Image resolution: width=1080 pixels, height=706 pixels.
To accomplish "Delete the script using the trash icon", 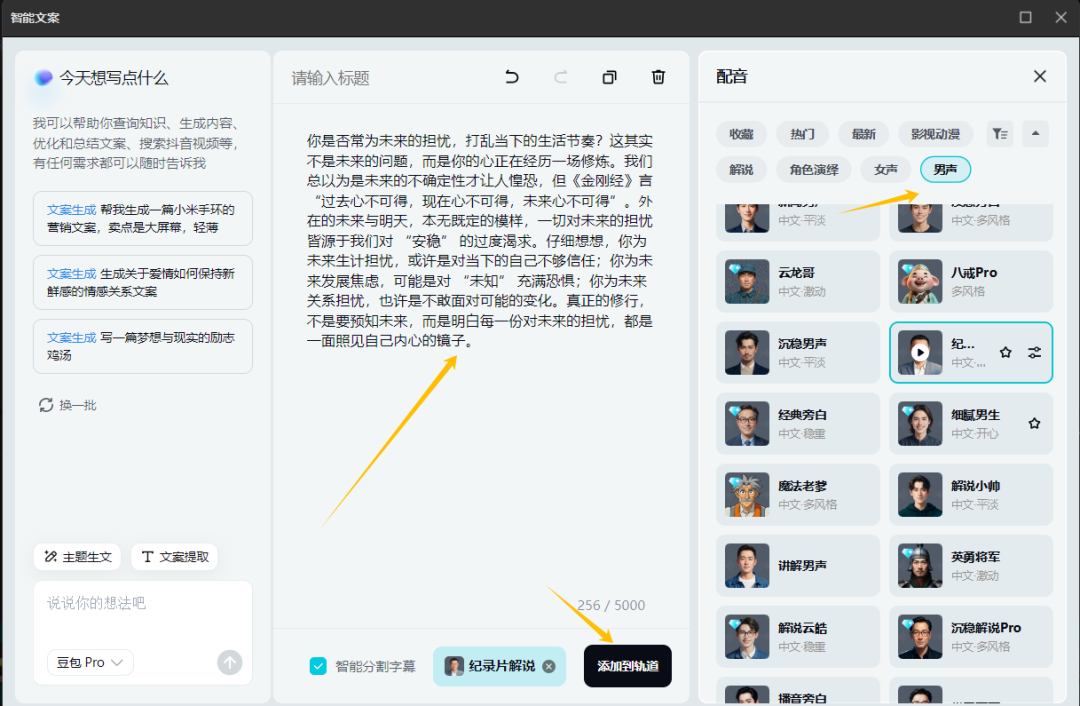I will [658, 77].
